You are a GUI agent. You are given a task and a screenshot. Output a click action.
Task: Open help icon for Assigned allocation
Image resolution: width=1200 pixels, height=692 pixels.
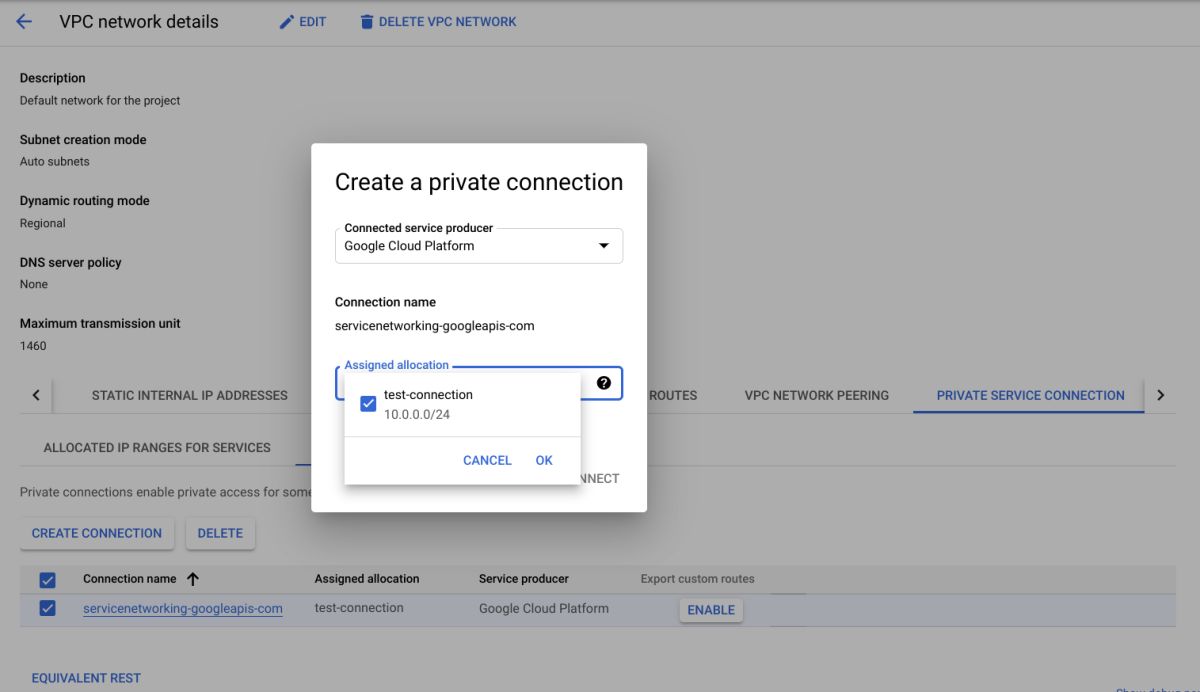(604, 383)
